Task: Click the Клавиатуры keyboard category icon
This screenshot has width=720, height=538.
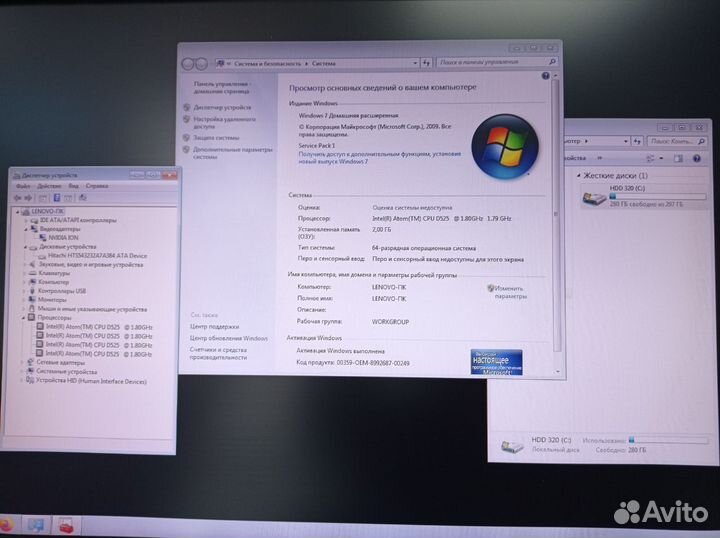Action: 33,273
